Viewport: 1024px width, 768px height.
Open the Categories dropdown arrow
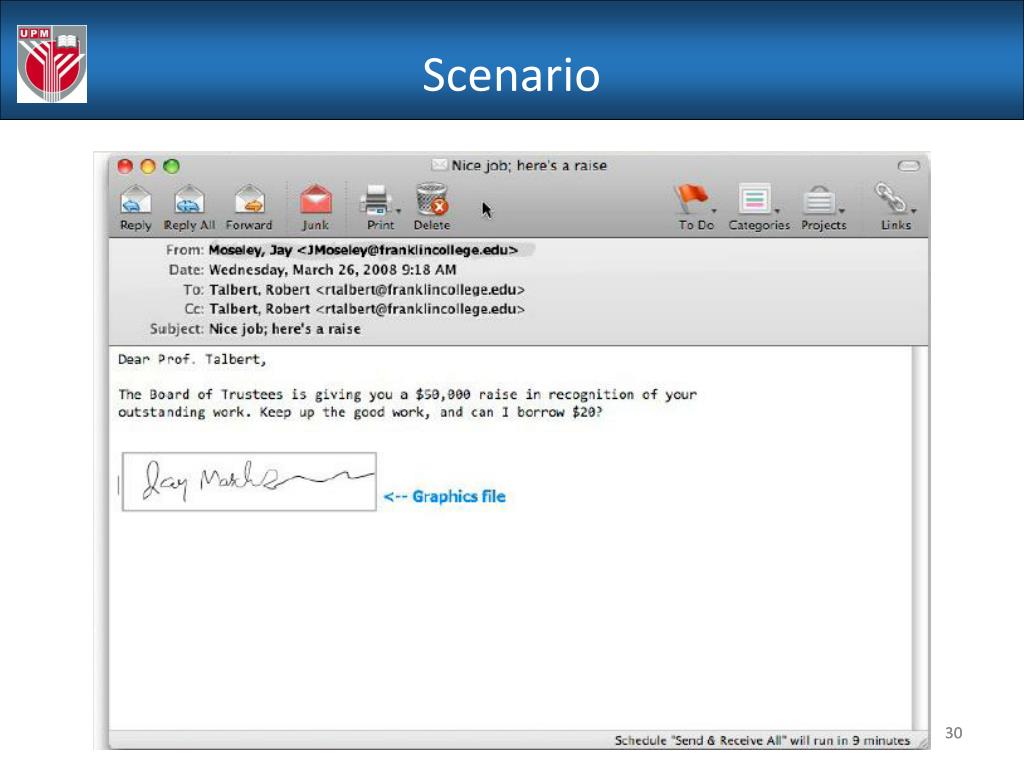pos(777,211)
